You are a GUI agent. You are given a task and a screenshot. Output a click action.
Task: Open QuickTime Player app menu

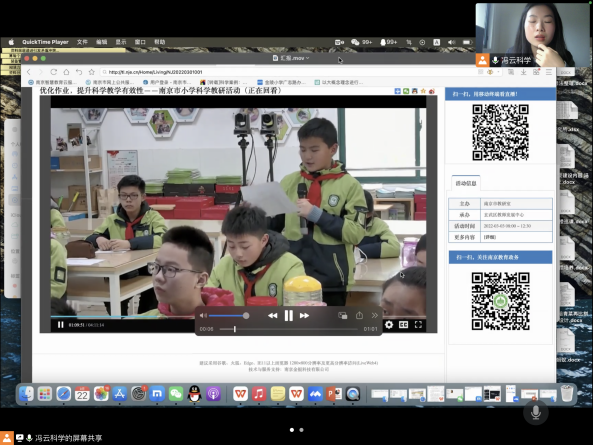click(x=45, y=42)
